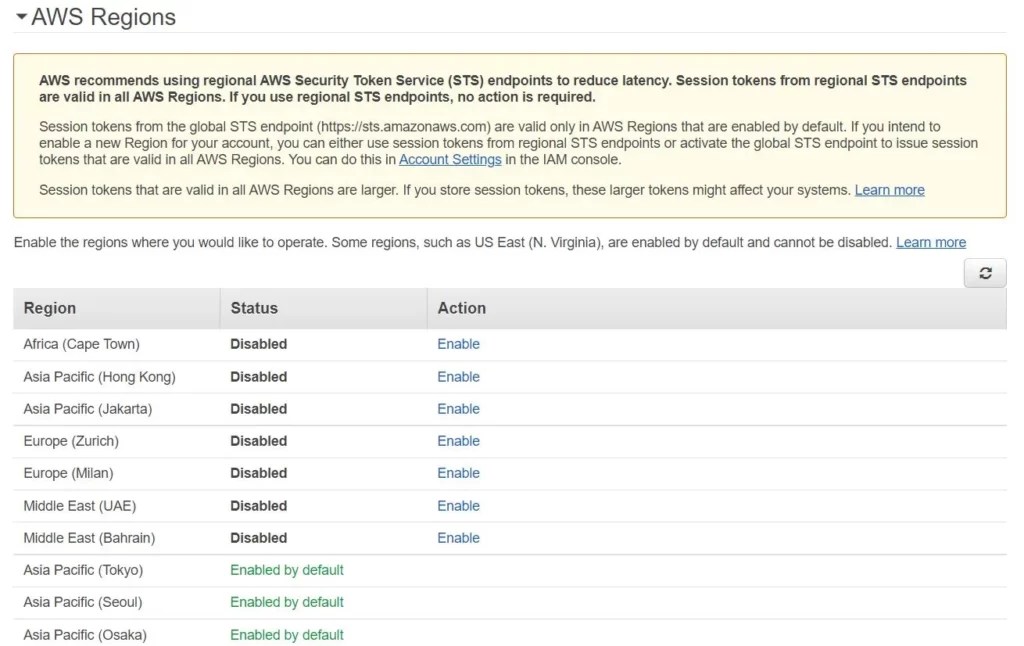Enable the Europe (Milan) region
Viewport: 1024px width, 646px height.
(x=458, y=473)
